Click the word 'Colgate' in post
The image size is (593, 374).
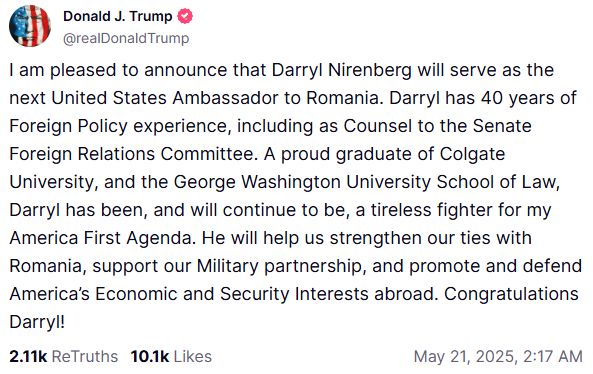tap(472, 154)
